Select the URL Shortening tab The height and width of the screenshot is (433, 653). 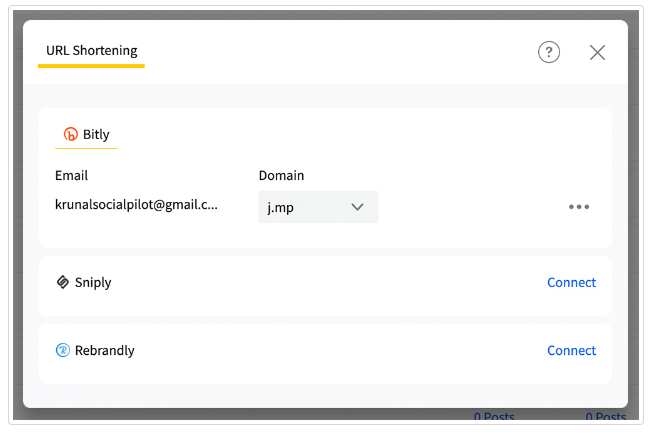point(91,52)
